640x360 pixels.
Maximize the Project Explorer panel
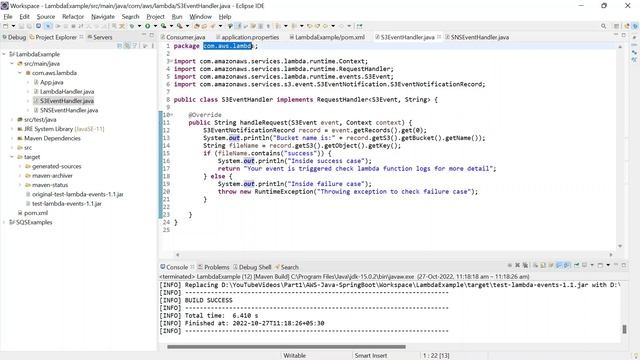click(151, 35)
